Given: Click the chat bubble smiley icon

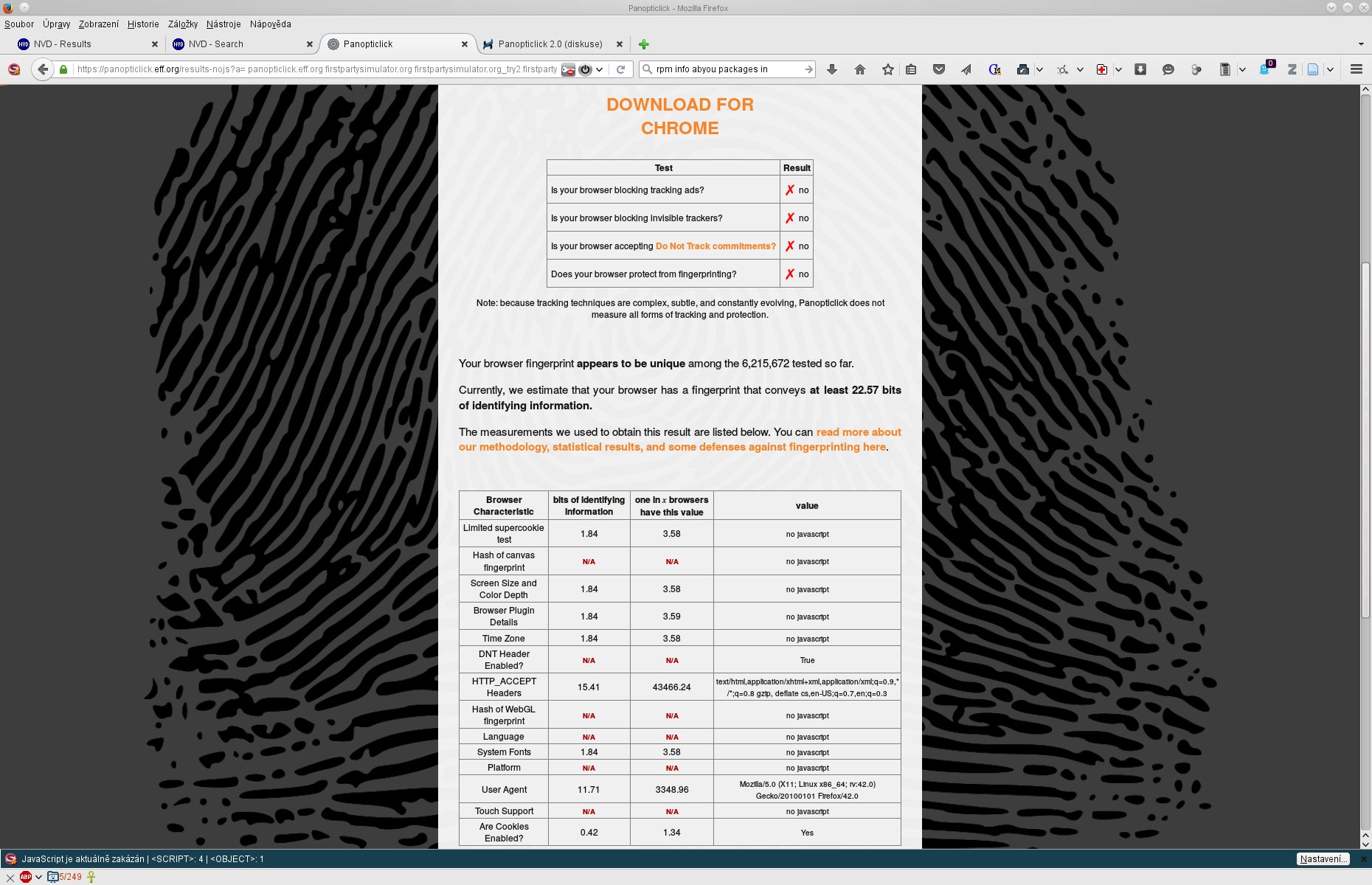Looking at the screenshot, I should point(1168,69).
